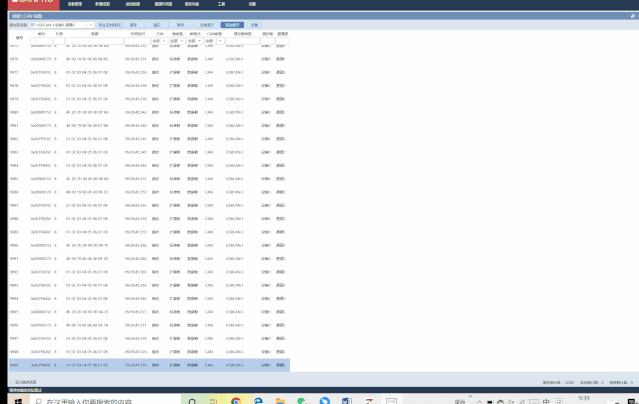Expand the source device USBCAN dropdown
This screenshot has width=639, height=404.
click(90, 25)
